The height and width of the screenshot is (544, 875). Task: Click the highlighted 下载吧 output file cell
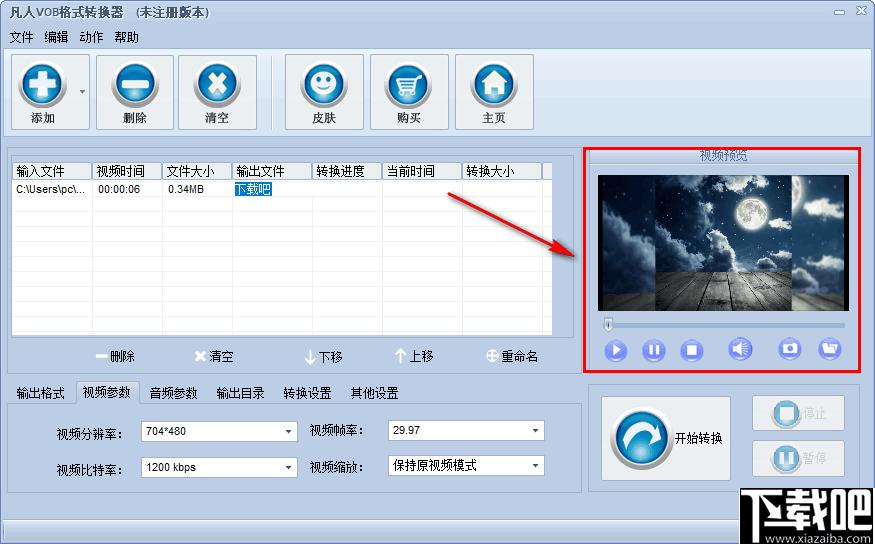pos(253,189)
